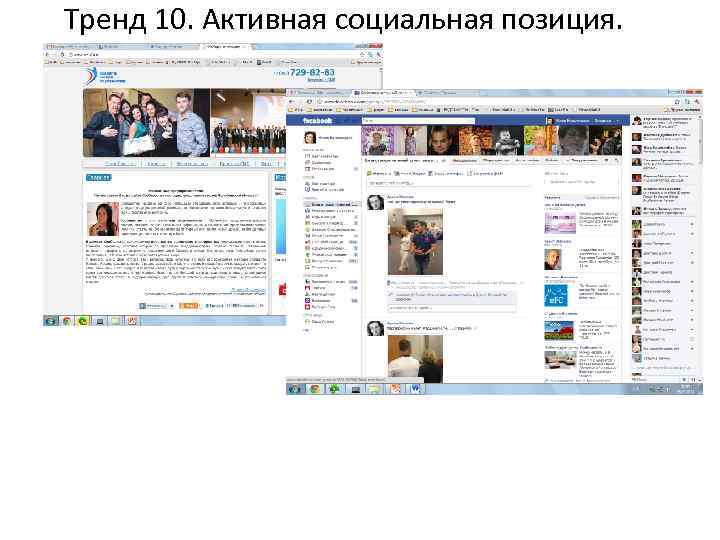
Task: Open the profile avatar in Facebook's left sidebar
Action: tap(310, 137)
